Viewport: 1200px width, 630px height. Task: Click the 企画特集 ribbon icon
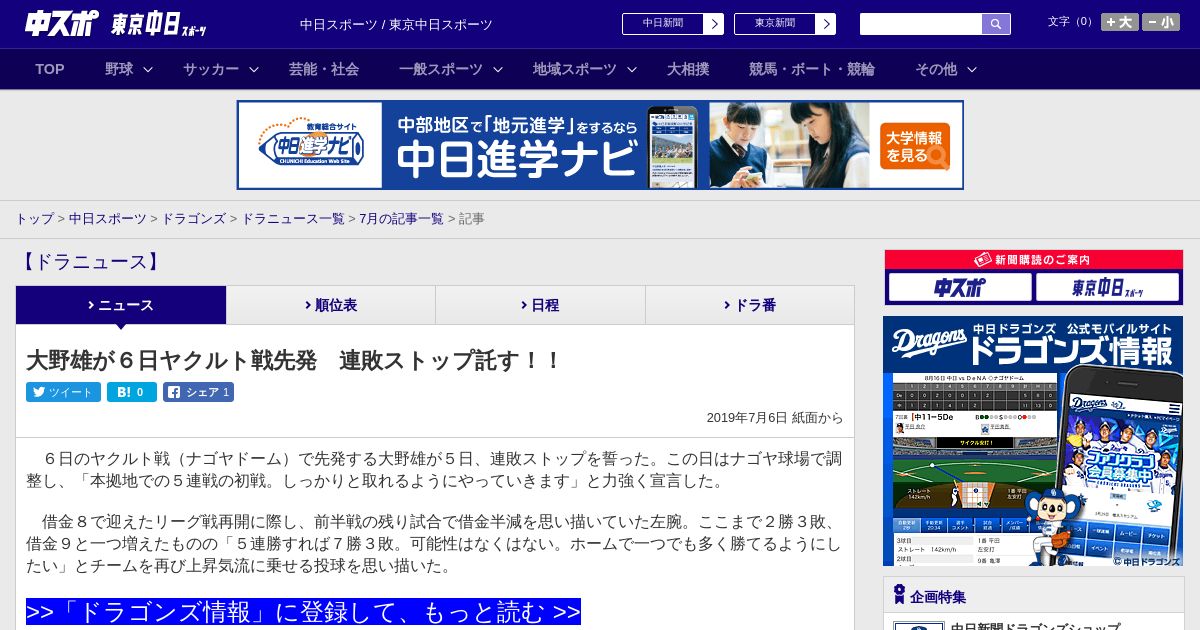tap(899, 595)
